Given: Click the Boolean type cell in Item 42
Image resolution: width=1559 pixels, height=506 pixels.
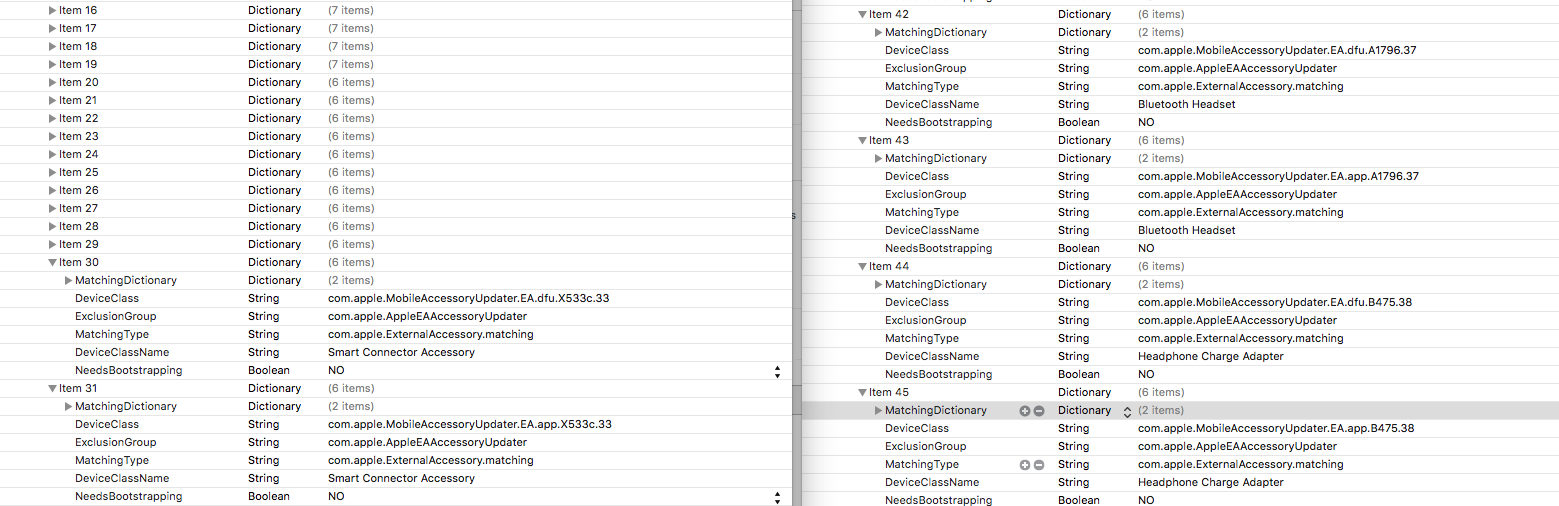Looking at the screenshot, I should [1079, 123].
